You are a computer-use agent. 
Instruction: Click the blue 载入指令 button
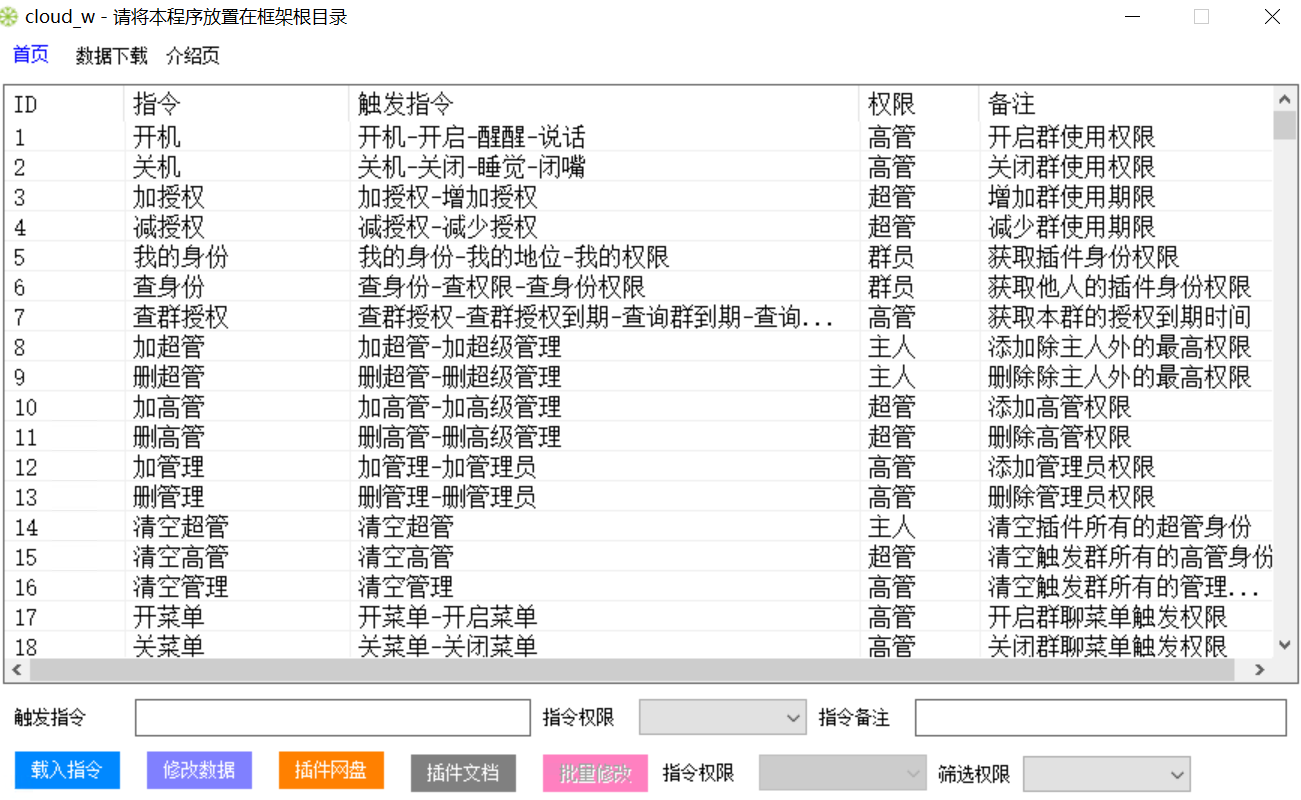(67, 770)
